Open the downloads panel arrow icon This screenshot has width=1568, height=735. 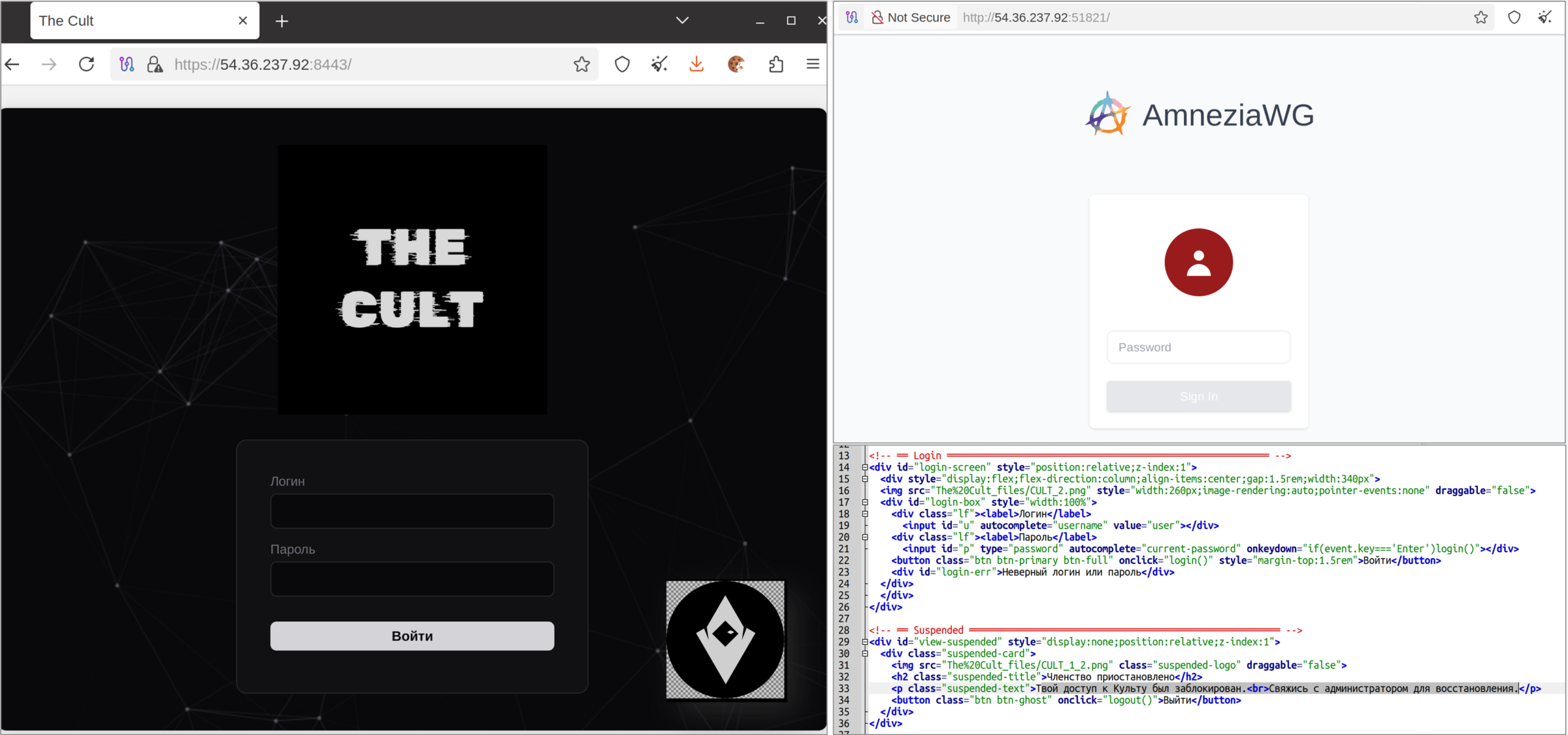pos(696,64)
